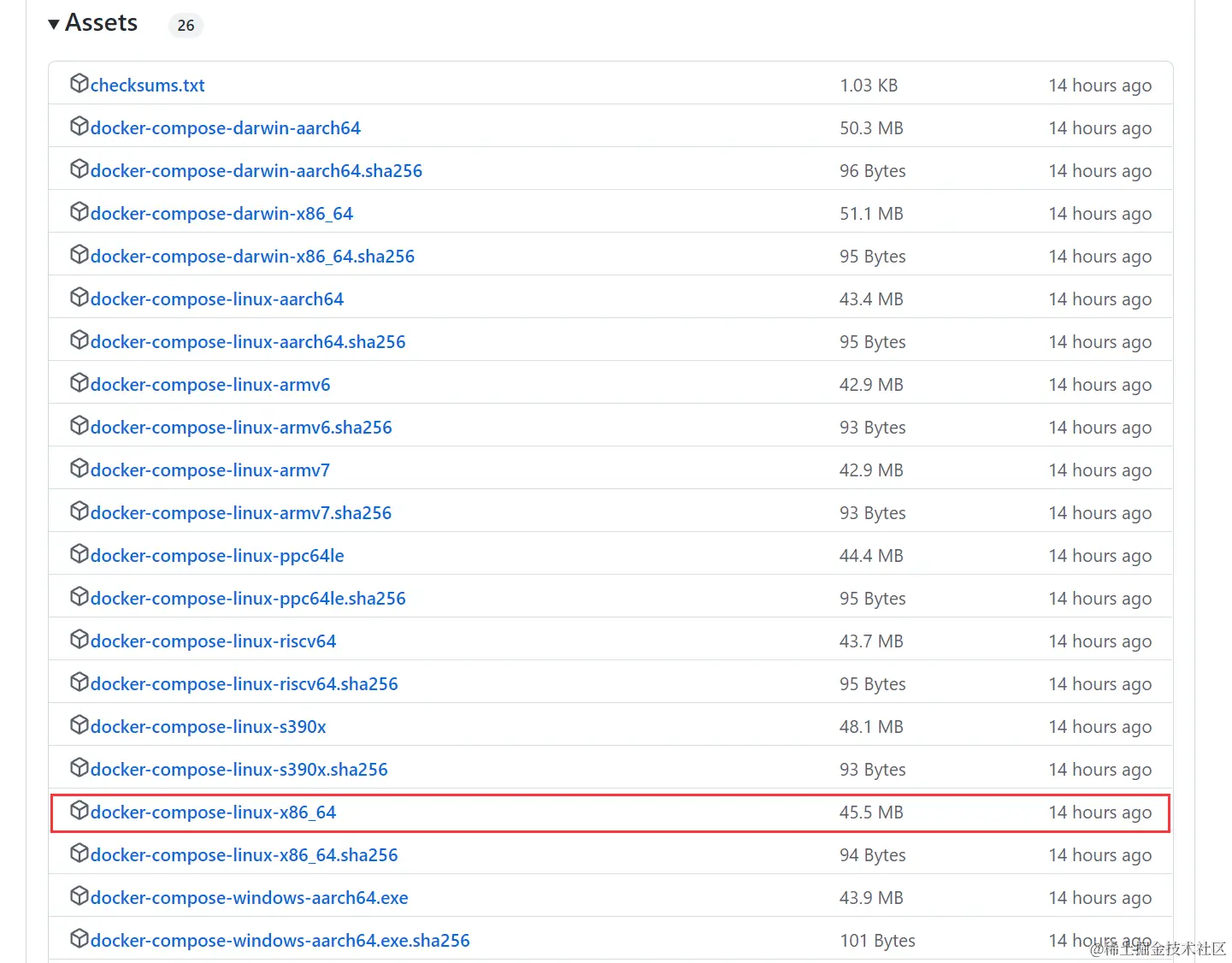Download docker-compose-linux-aarch64 binary

point(217,299)
